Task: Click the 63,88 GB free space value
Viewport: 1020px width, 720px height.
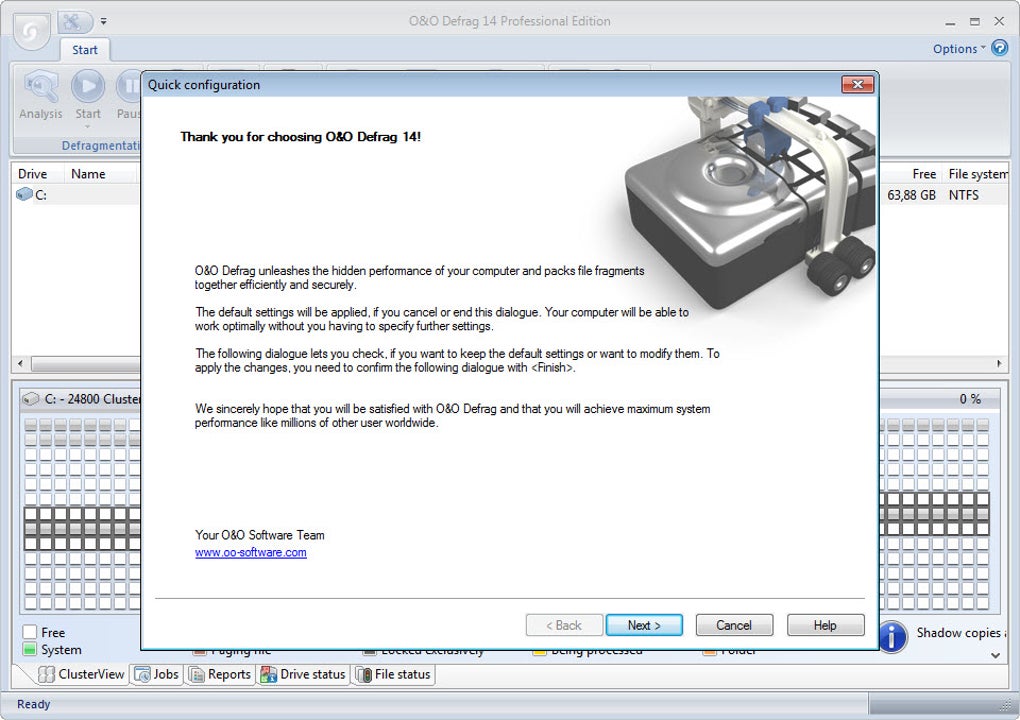Action: tap(911, 195)
